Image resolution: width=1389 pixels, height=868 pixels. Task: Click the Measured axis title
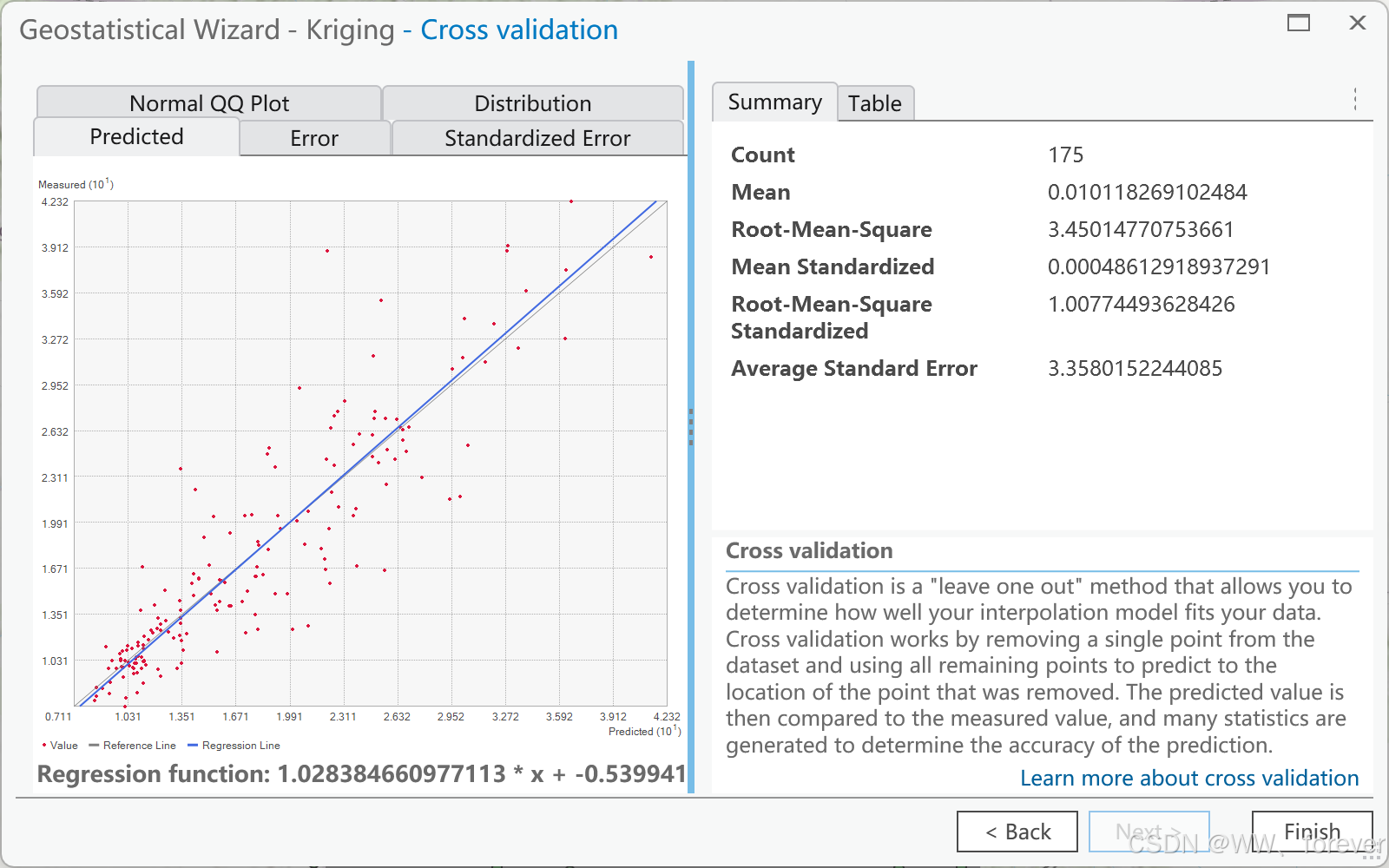(x=76, y=184)
